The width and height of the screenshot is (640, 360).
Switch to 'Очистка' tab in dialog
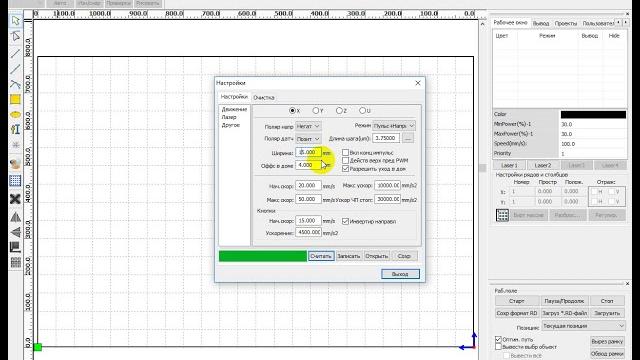[264, 98]
